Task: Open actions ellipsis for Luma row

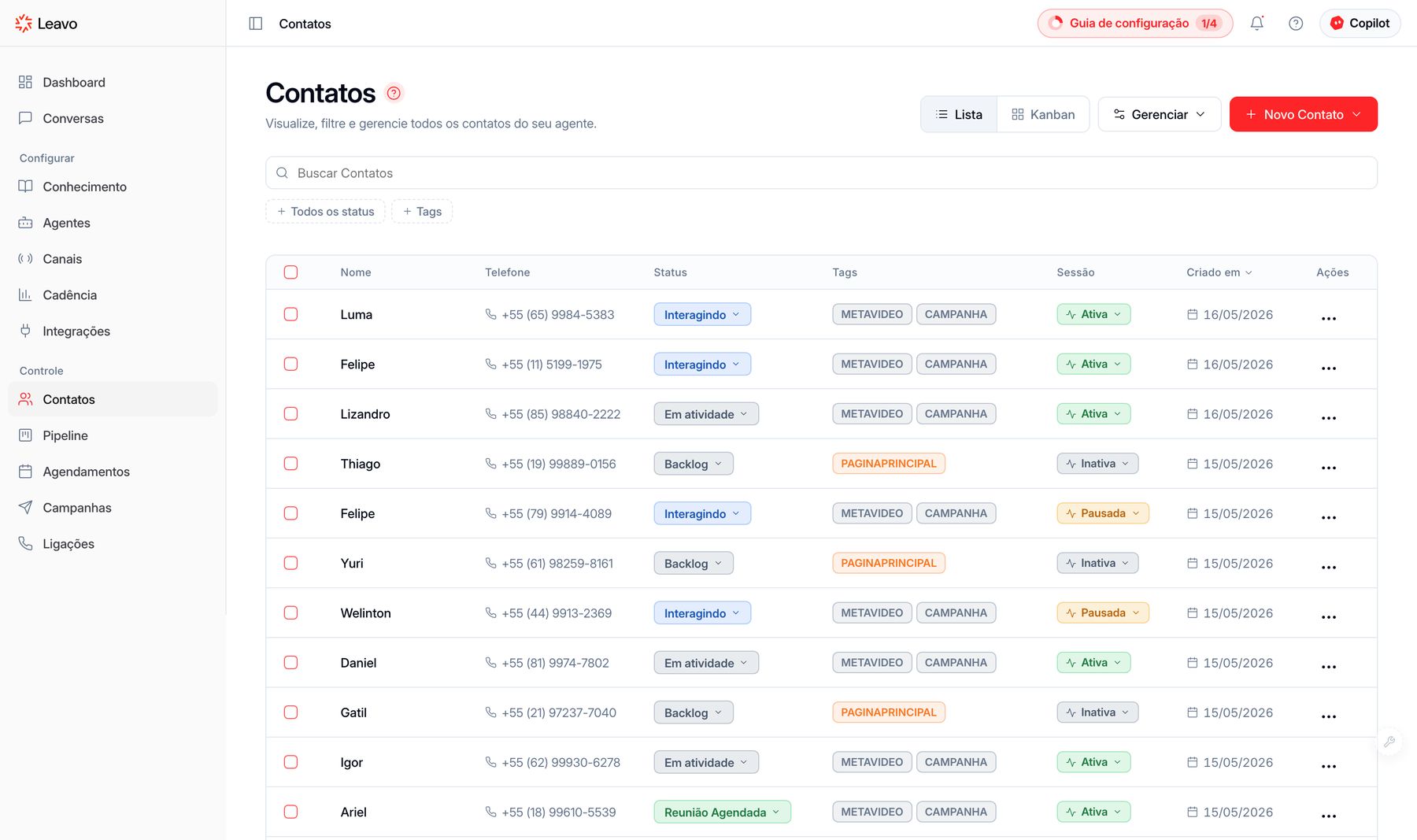Action: pos(1329,318)
